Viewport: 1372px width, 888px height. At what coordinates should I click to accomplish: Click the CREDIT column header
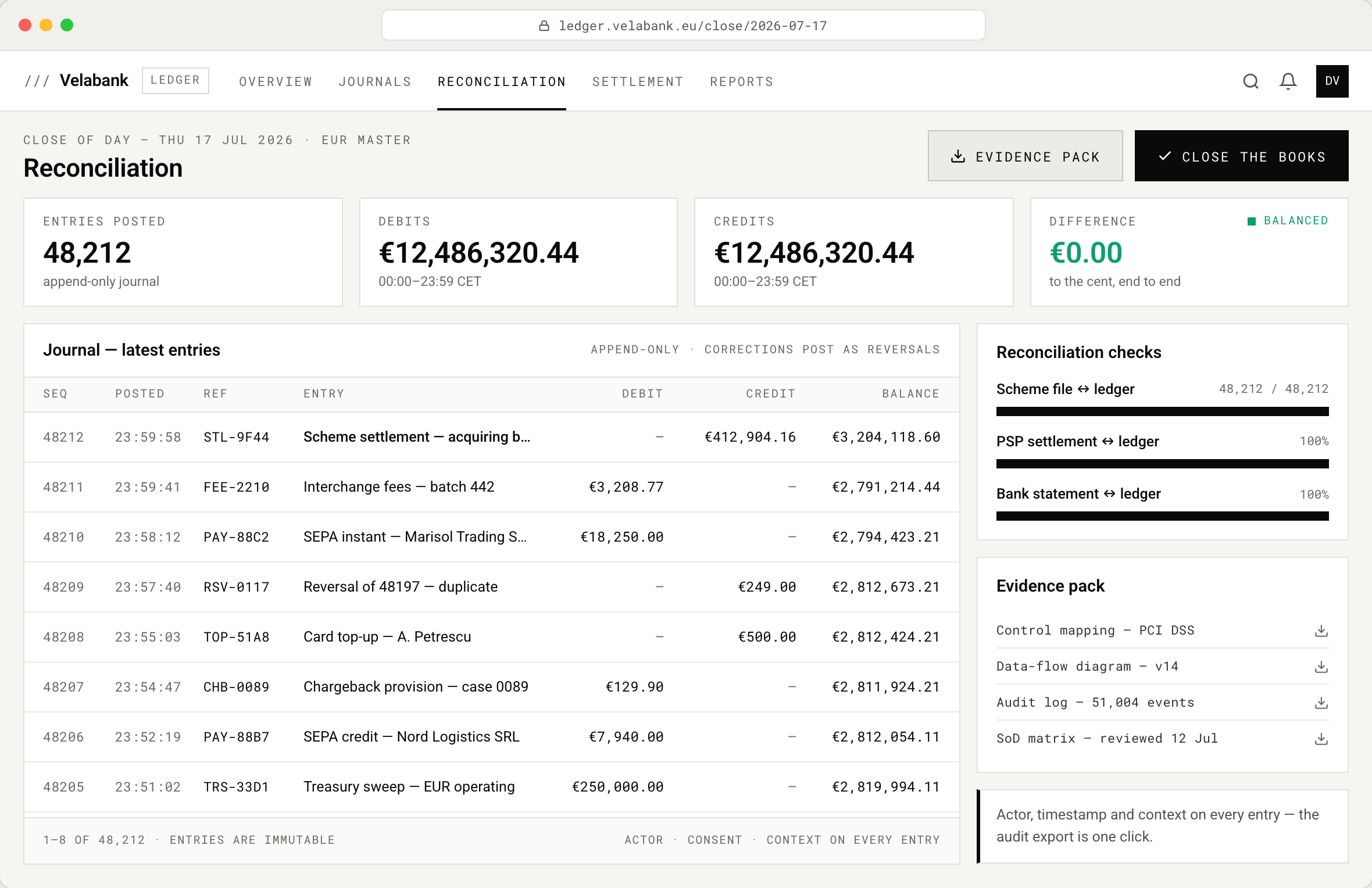click(x=771, y=393)
